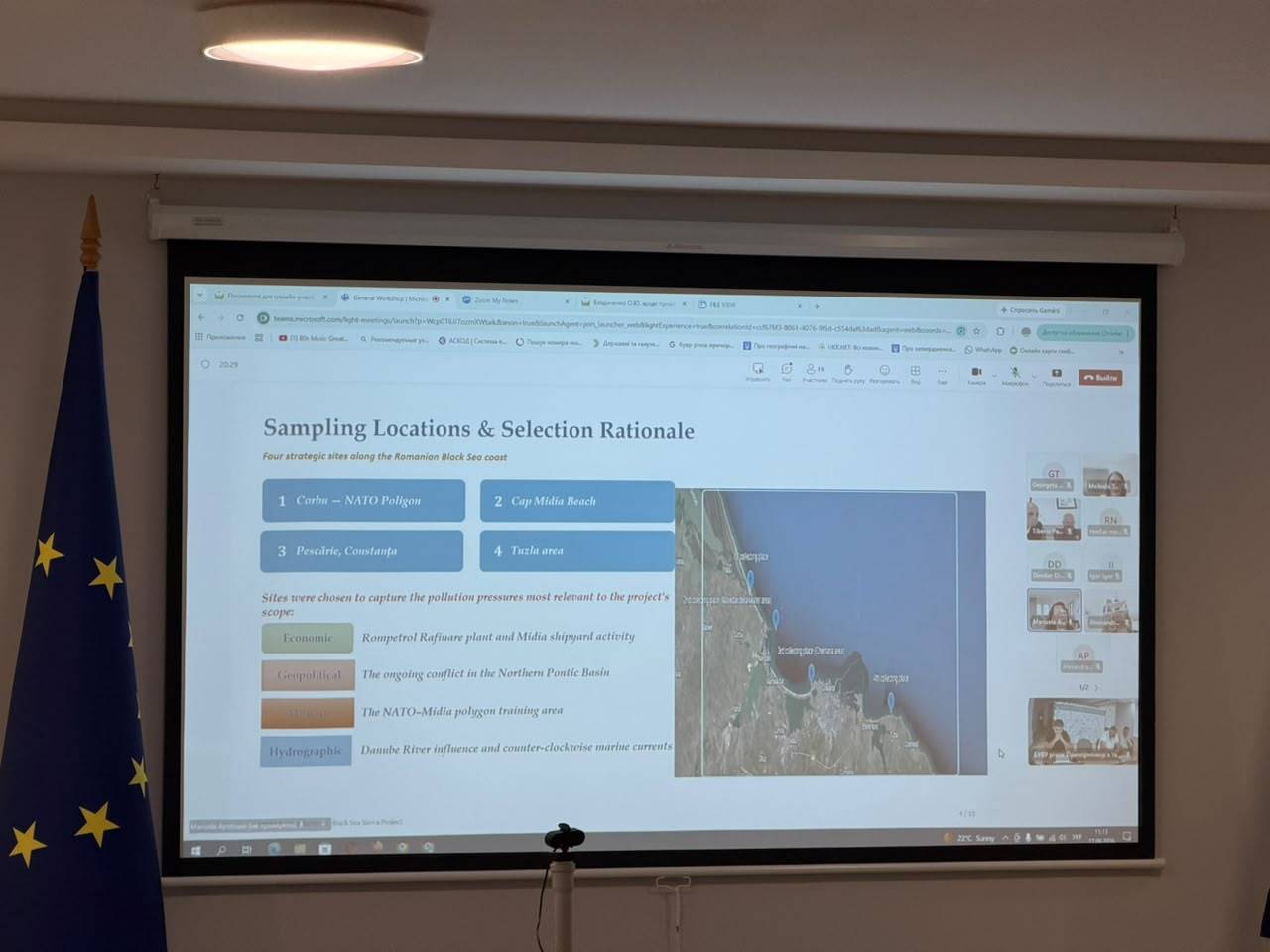Expand the camera options arrow
Screen dimensions: 1270x952
pyautogui.click(x=992, y=374)
